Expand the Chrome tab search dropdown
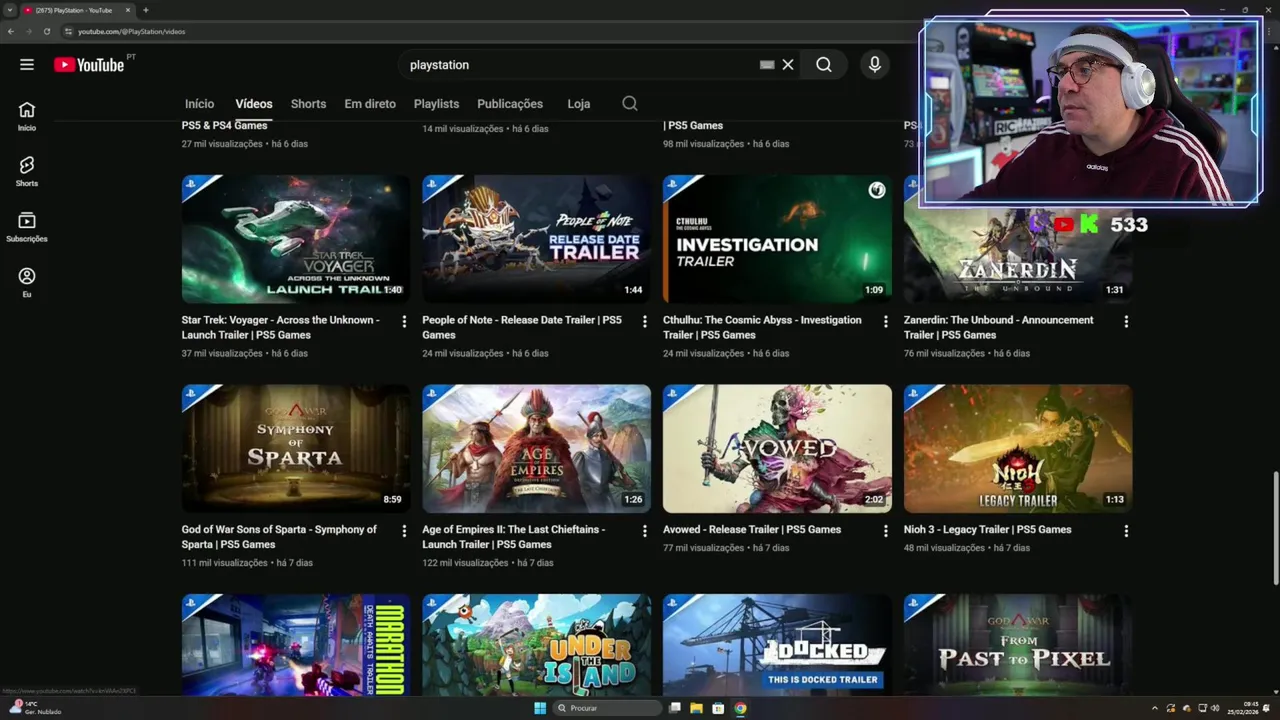The height and width of the screenshot is (720, 1280). [10, 10]
